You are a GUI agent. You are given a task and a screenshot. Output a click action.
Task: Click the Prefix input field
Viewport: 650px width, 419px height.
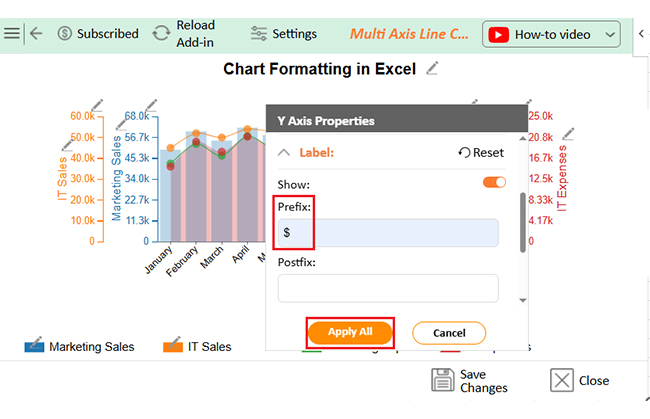388,233
